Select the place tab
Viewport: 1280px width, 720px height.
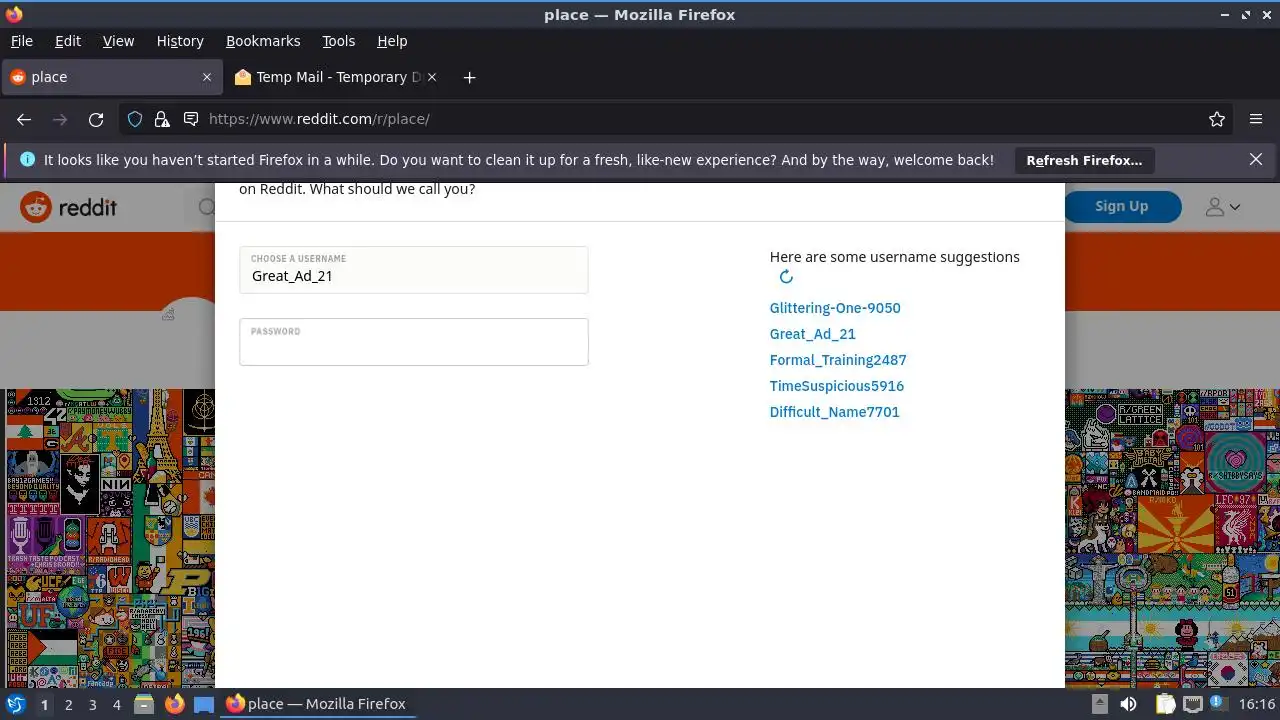tap(110, 77)
